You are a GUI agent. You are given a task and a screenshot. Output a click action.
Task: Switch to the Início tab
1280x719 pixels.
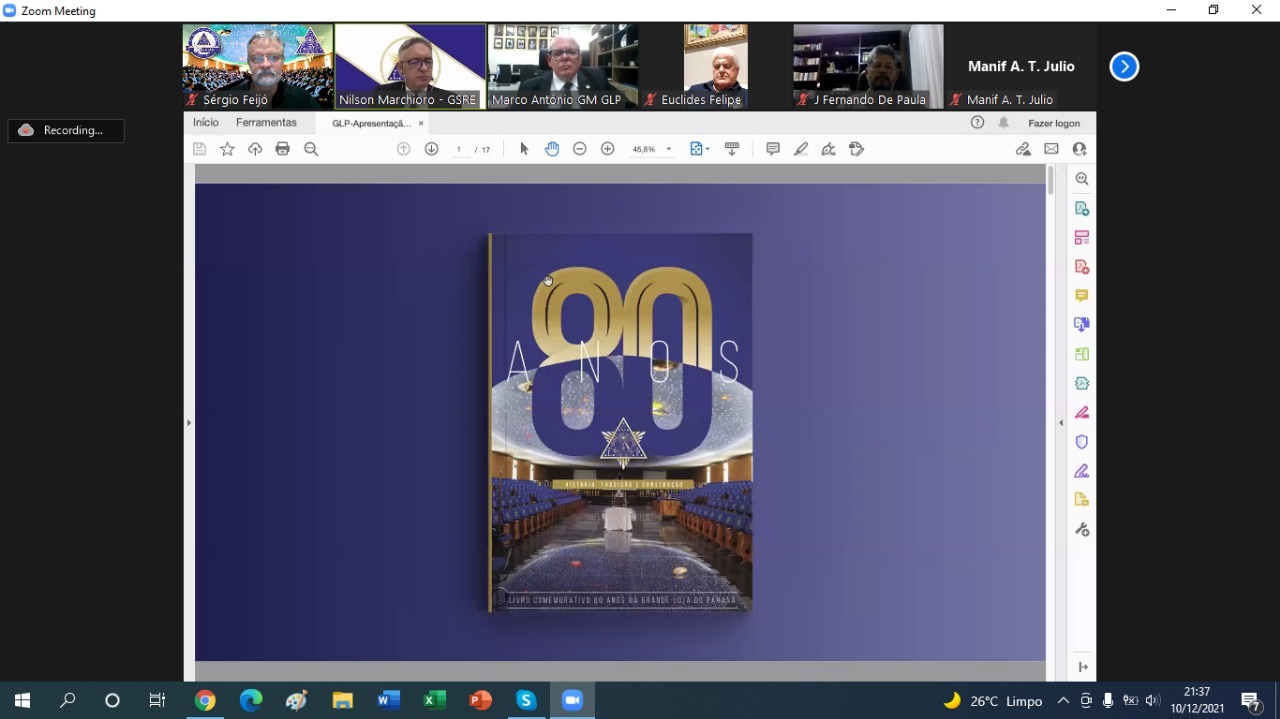click(x=206, y=123)
